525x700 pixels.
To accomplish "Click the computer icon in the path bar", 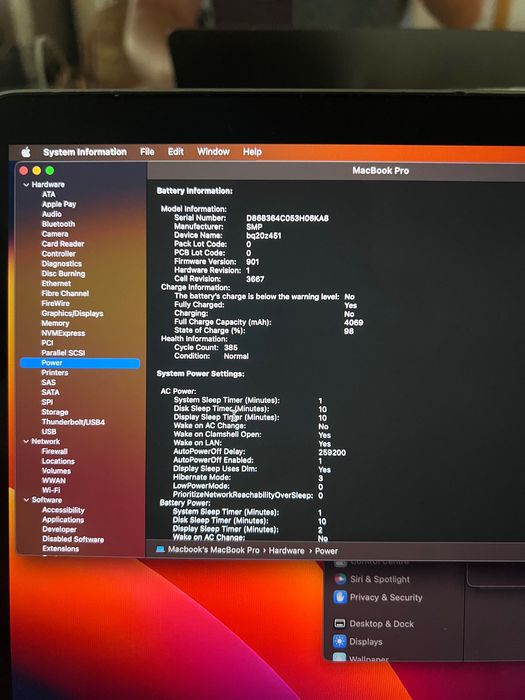I will click(160, 550).
